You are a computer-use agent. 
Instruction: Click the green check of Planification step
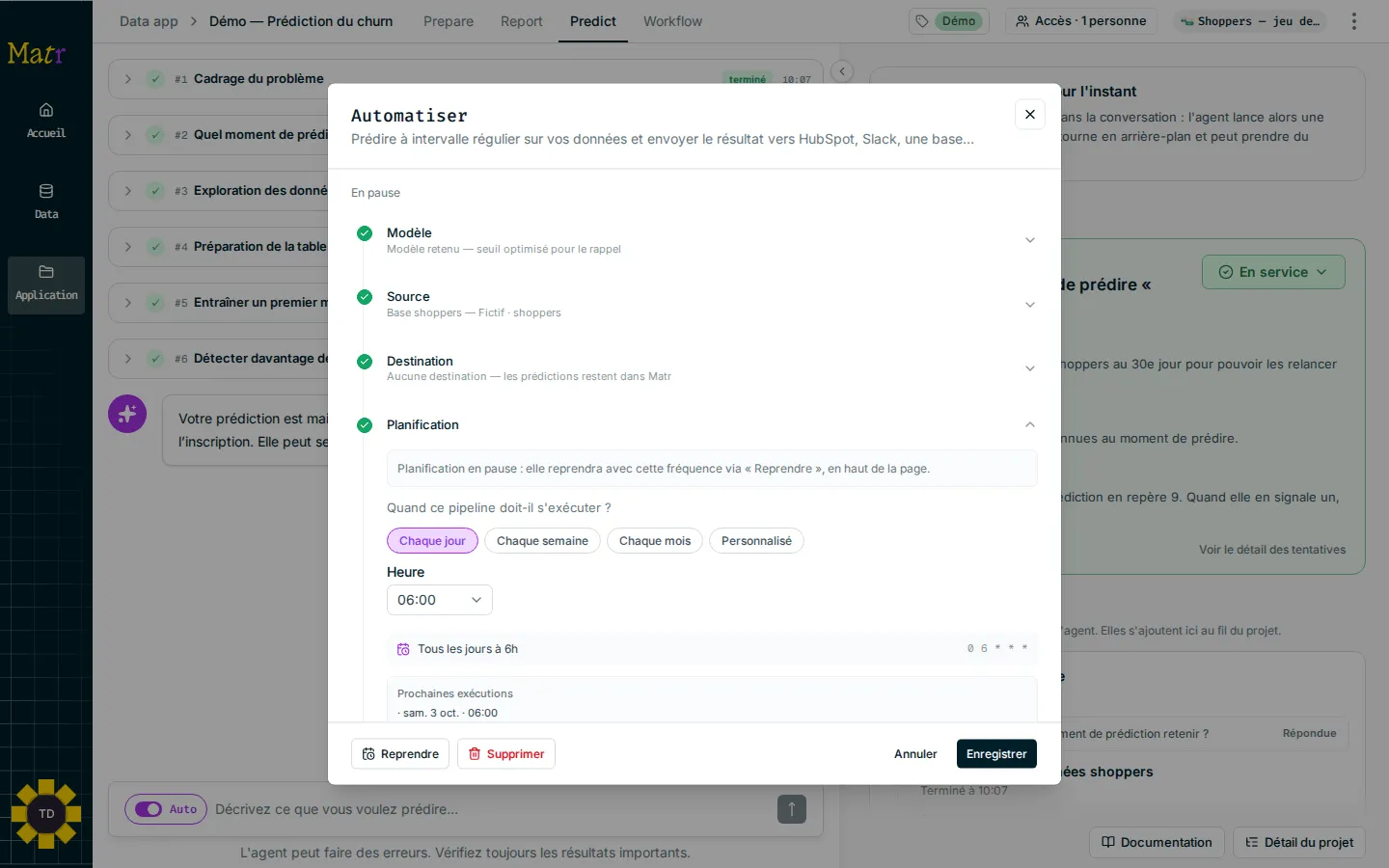(x=365, y=425)
